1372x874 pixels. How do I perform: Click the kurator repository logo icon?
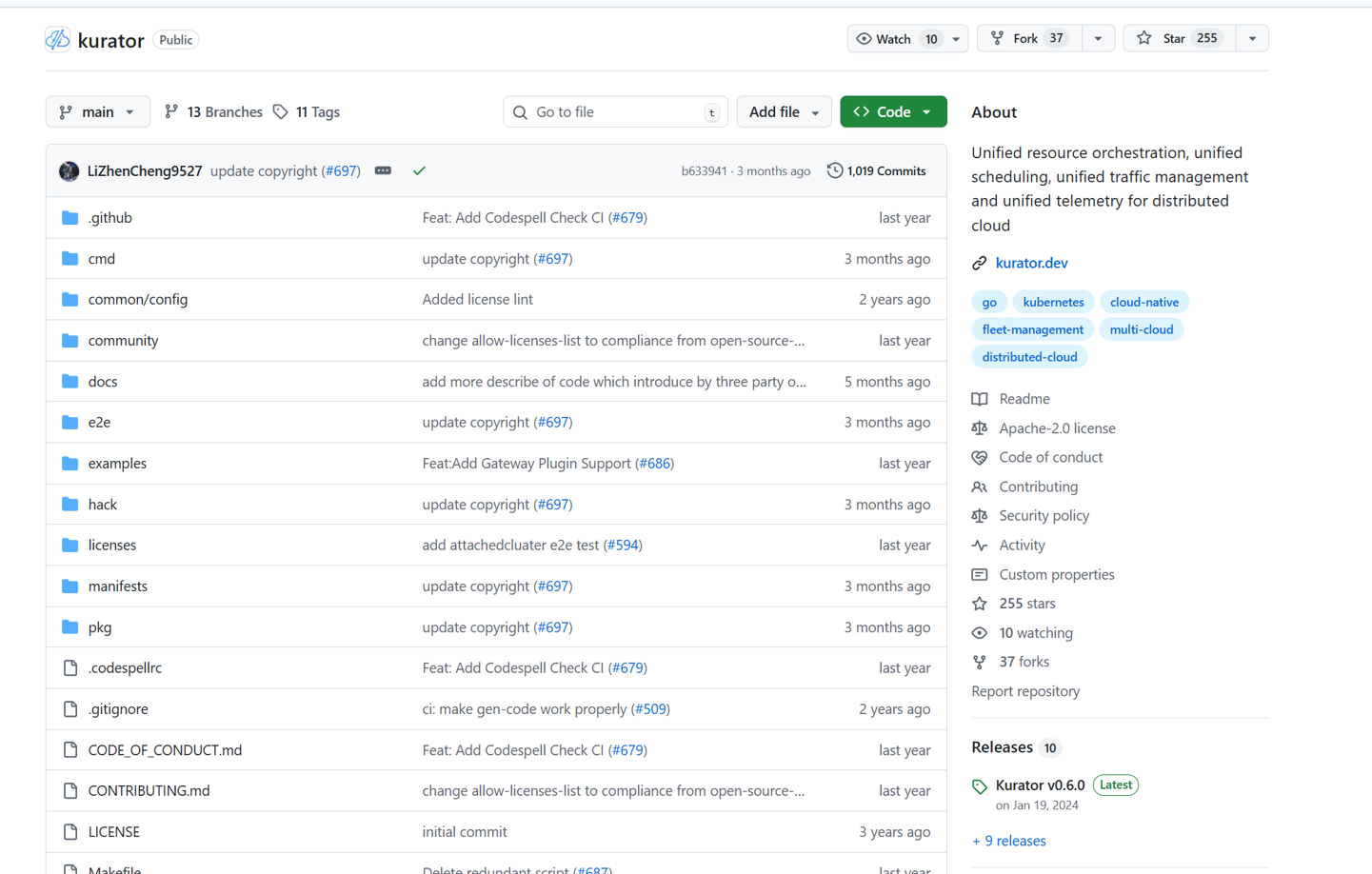(57, 39)
